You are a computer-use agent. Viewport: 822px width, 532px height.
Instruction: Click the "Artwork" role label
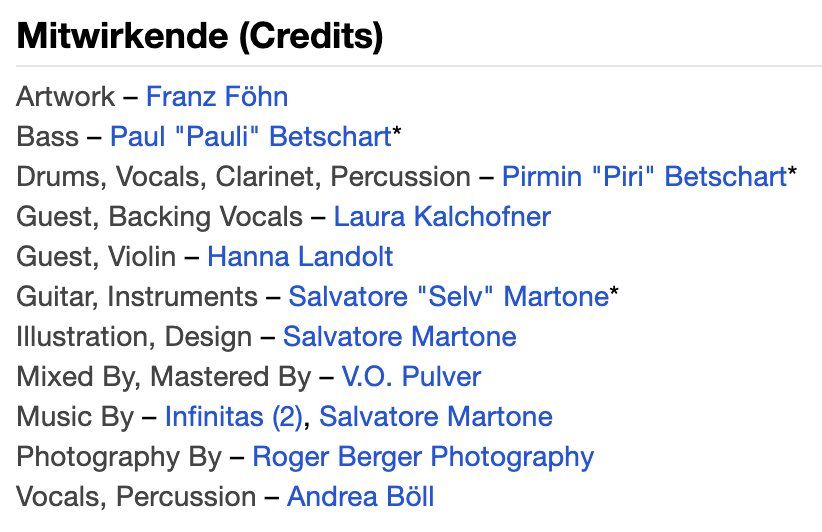(66, 96)
